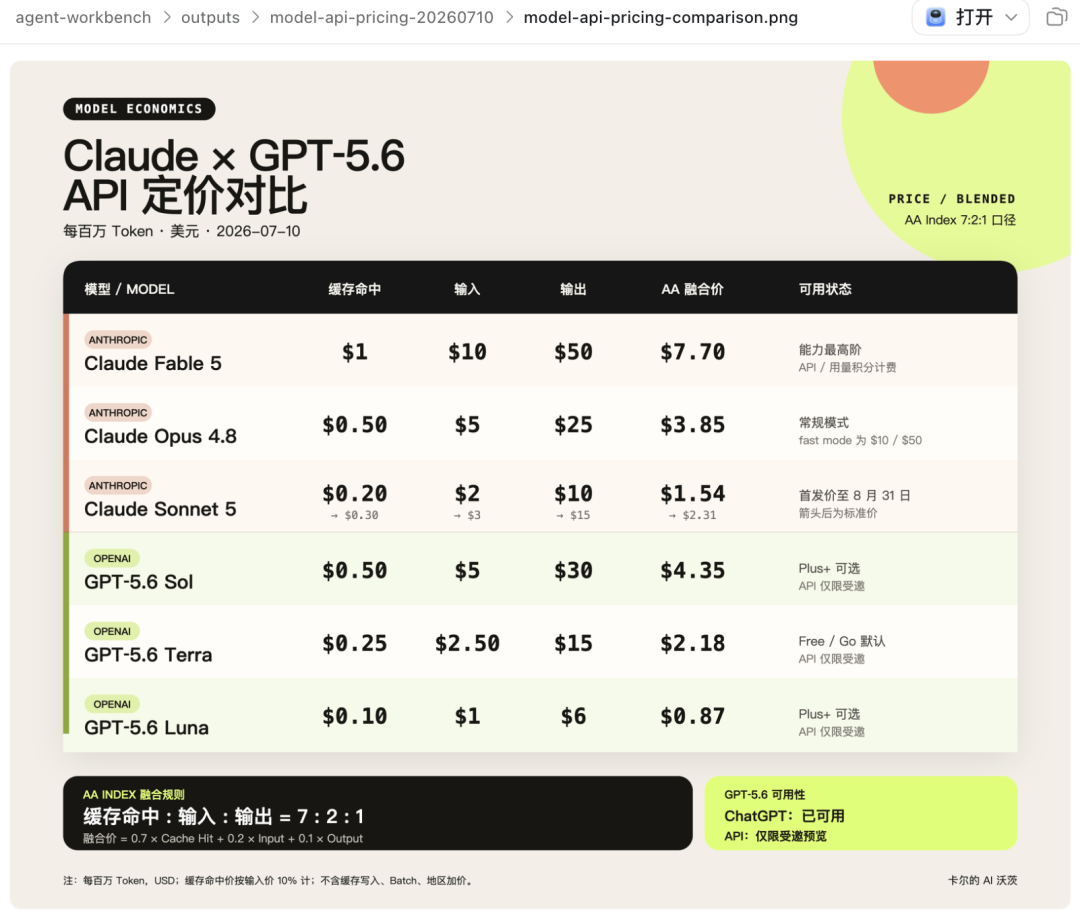Viewport: 1080px width, 918px height.
Task: Click the 融合价 formula text
Action: tap(222, 839)
